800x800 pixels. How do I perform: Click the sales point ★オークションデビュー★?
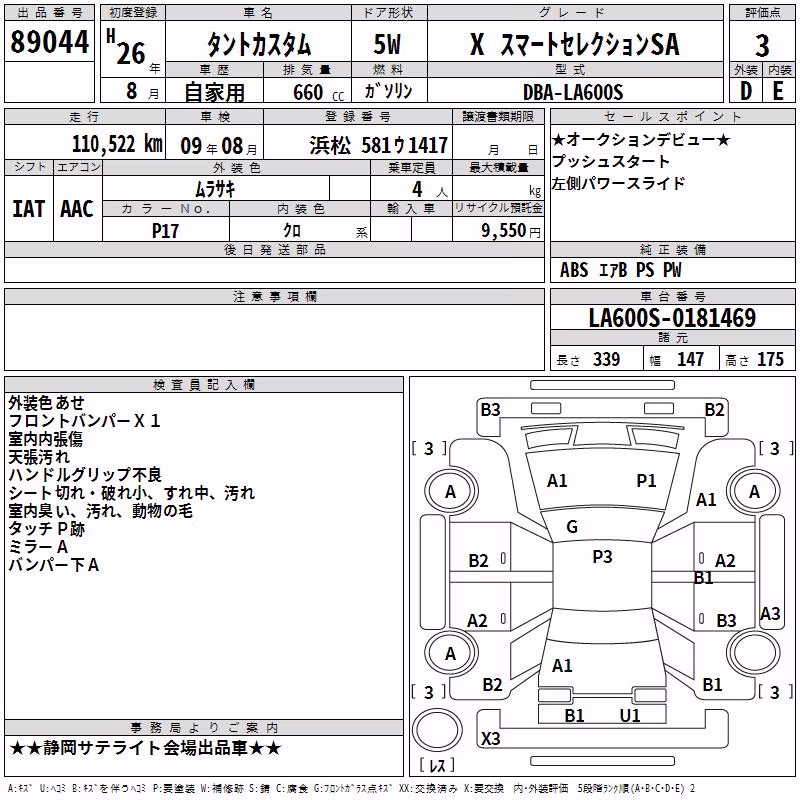(x=641, y=139)
